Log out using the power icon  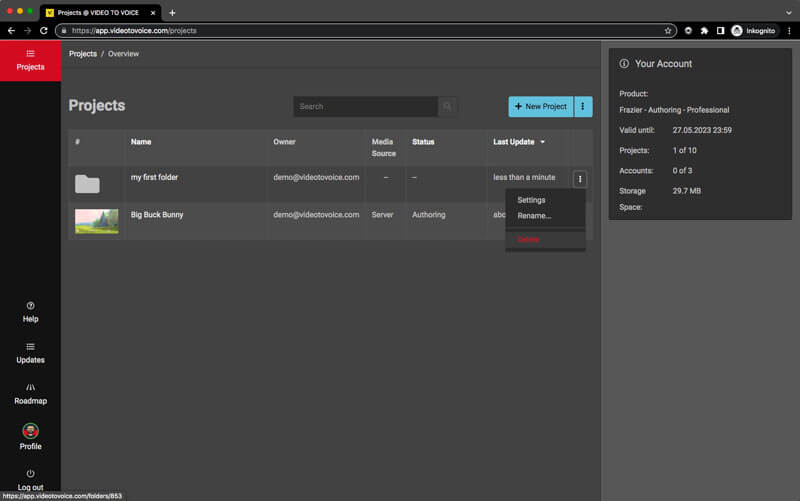30,479
